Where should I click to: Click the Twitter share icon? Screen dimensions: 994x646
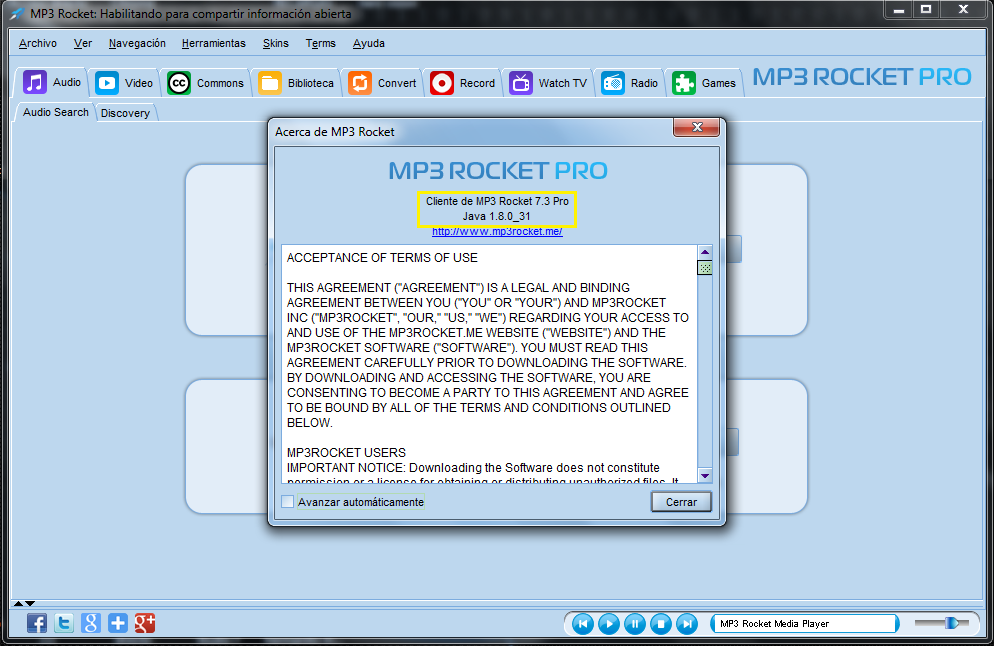[64, 623]
